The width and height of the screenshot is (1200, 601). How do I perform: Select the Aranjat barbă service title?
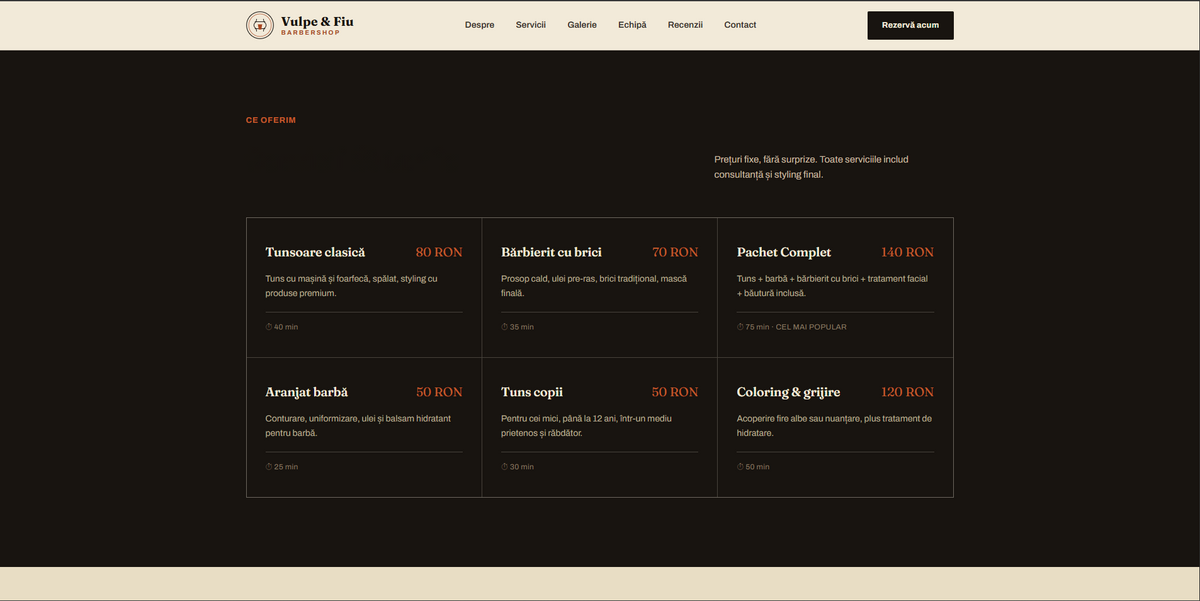[x=307, y=392]
